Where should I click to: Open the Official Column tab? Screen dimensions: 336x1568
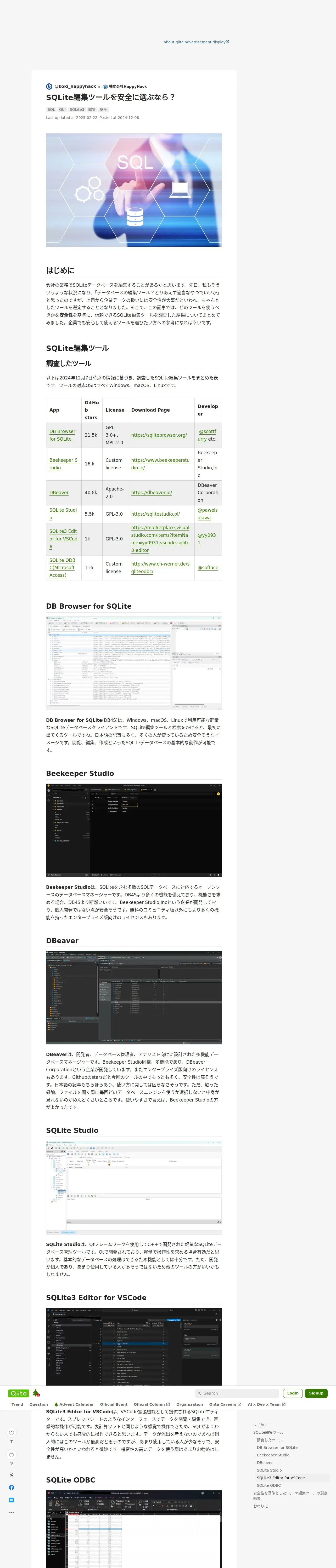(152, 1404)
